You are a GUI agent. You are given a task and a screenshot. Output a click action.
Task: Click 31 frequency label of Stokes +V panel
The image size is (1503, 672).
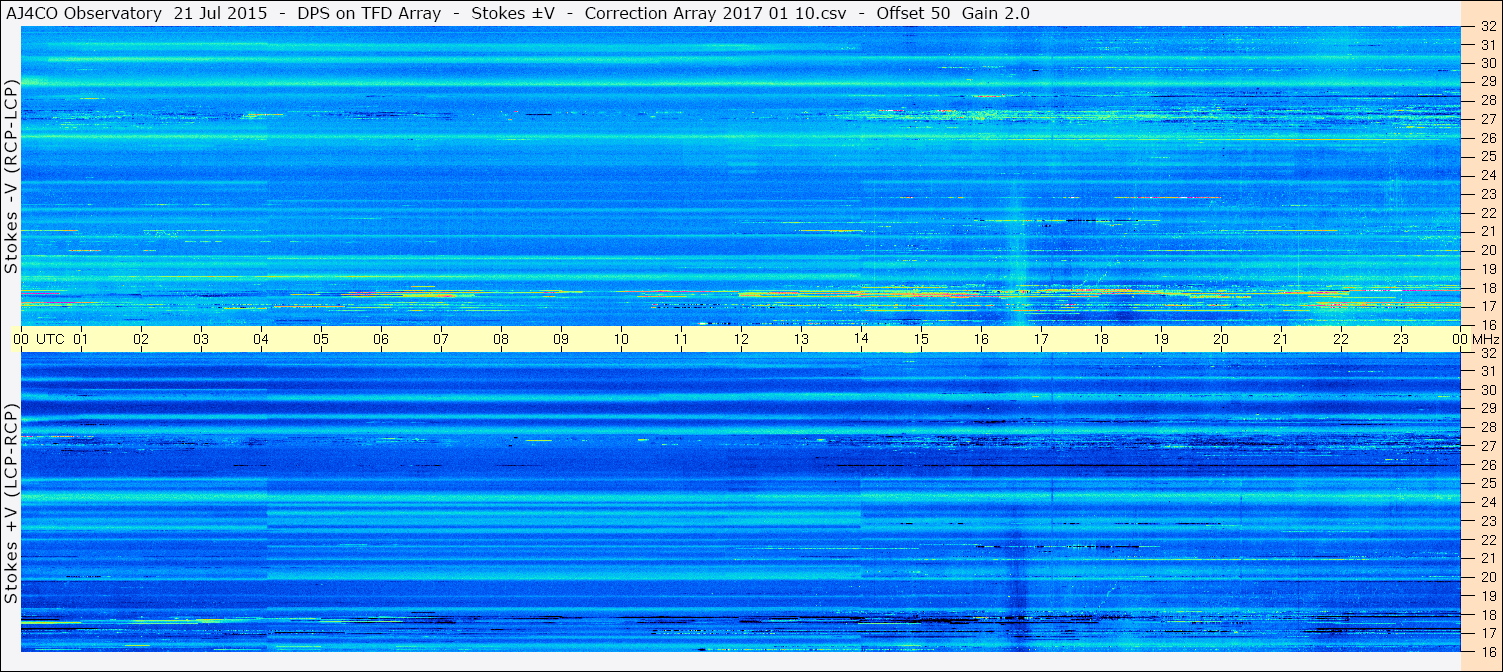point(1488,371)
